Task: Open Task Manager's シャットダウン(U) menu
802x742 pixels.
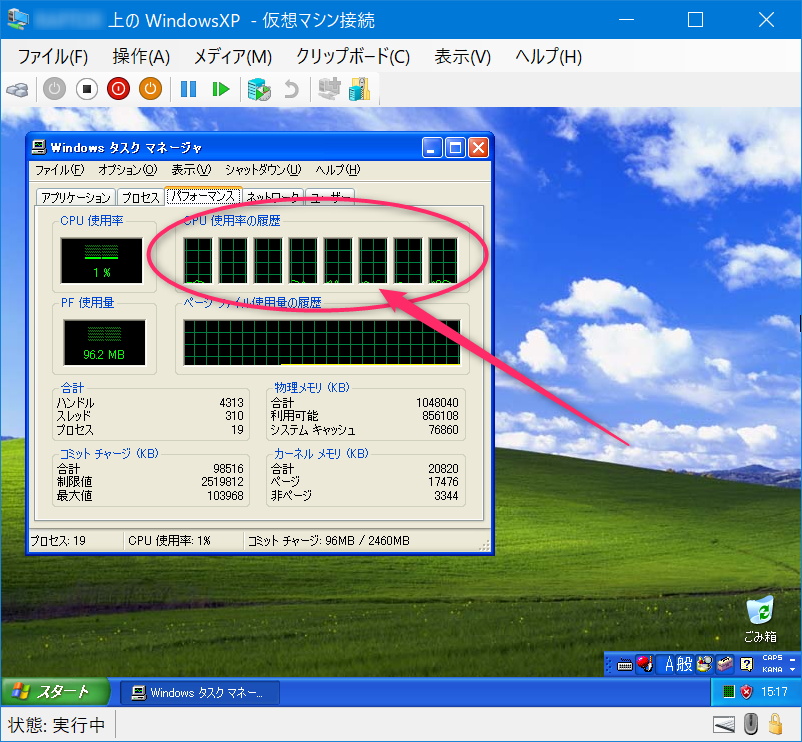Action: pos(263,170)
